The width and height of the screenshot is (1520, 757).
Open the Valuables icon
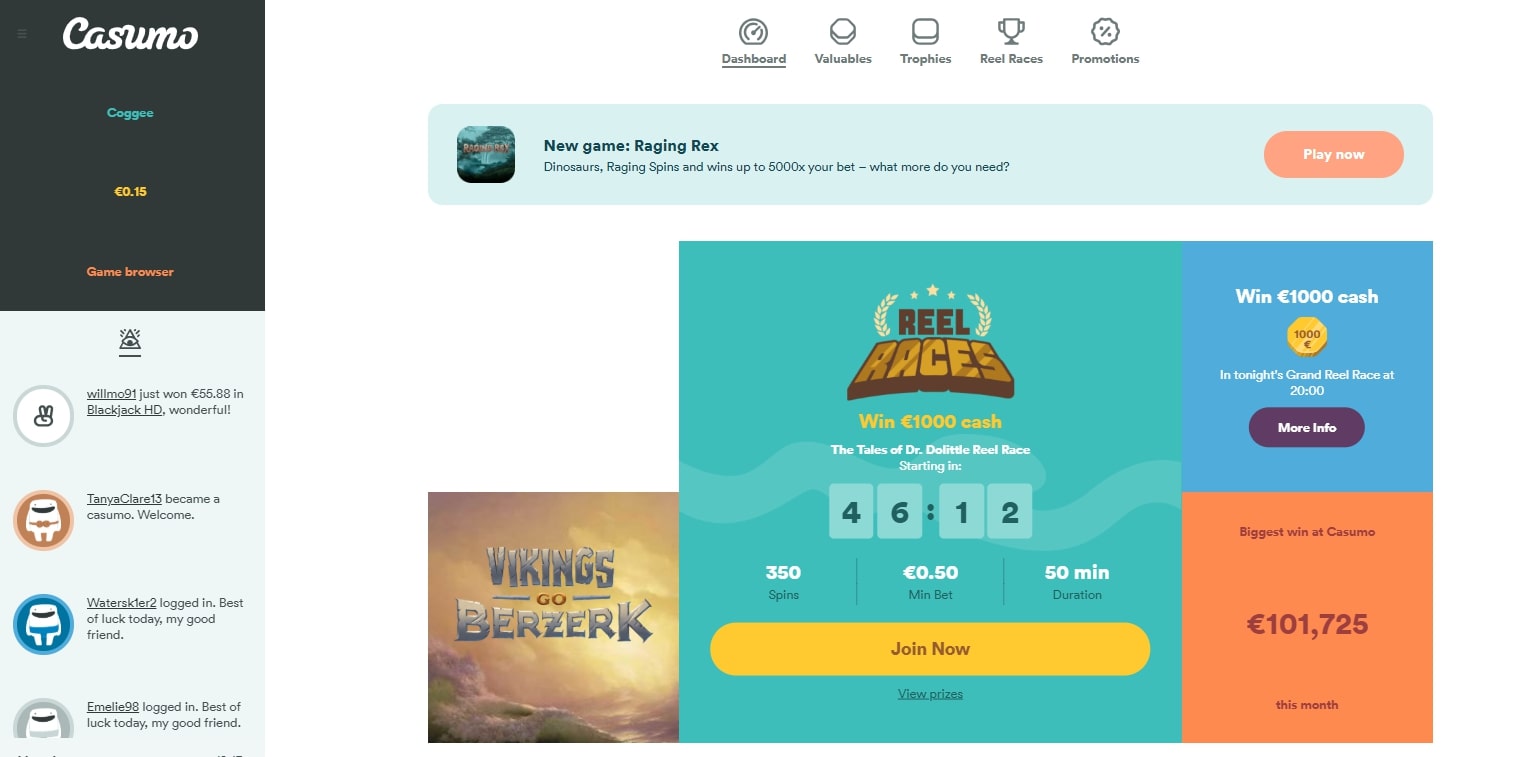coord(843,31)
